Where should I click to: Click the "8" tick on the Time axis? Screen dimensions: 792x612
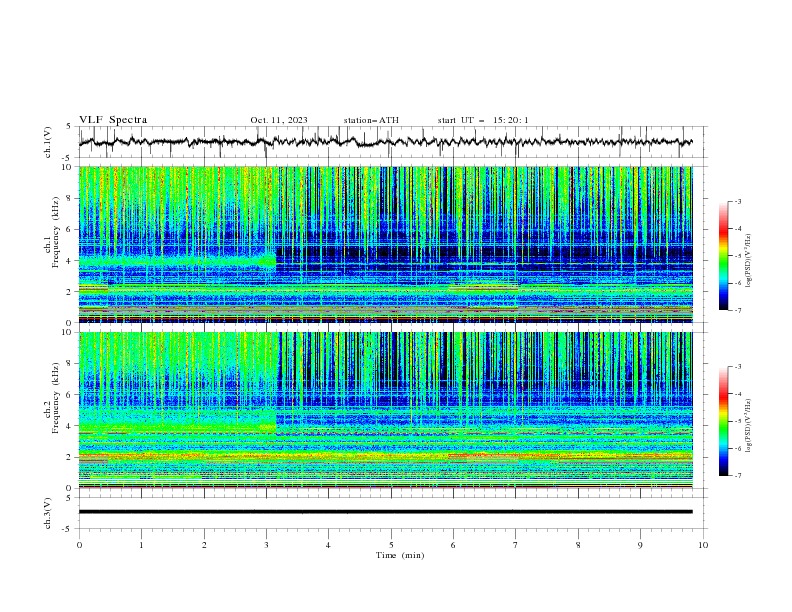tap(578, 545)
